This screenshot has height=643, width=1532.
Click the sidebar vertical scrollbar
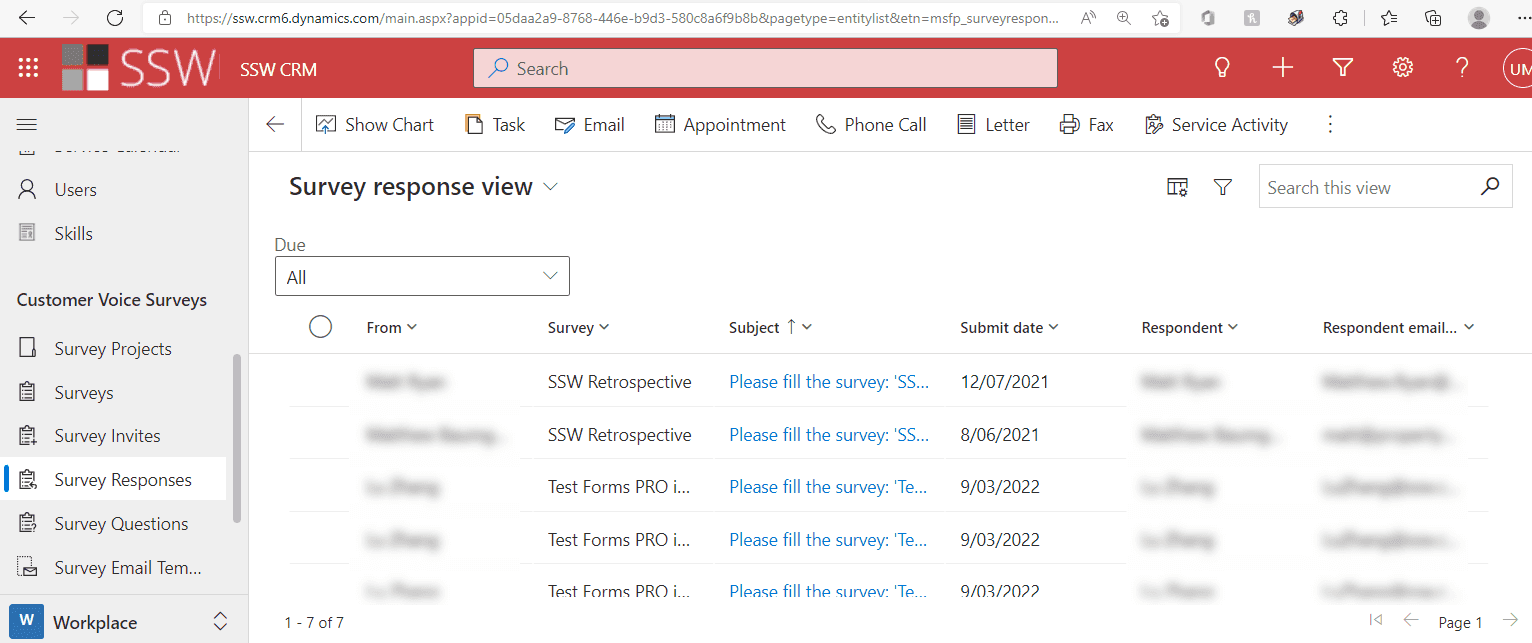(x=237, y=438)
